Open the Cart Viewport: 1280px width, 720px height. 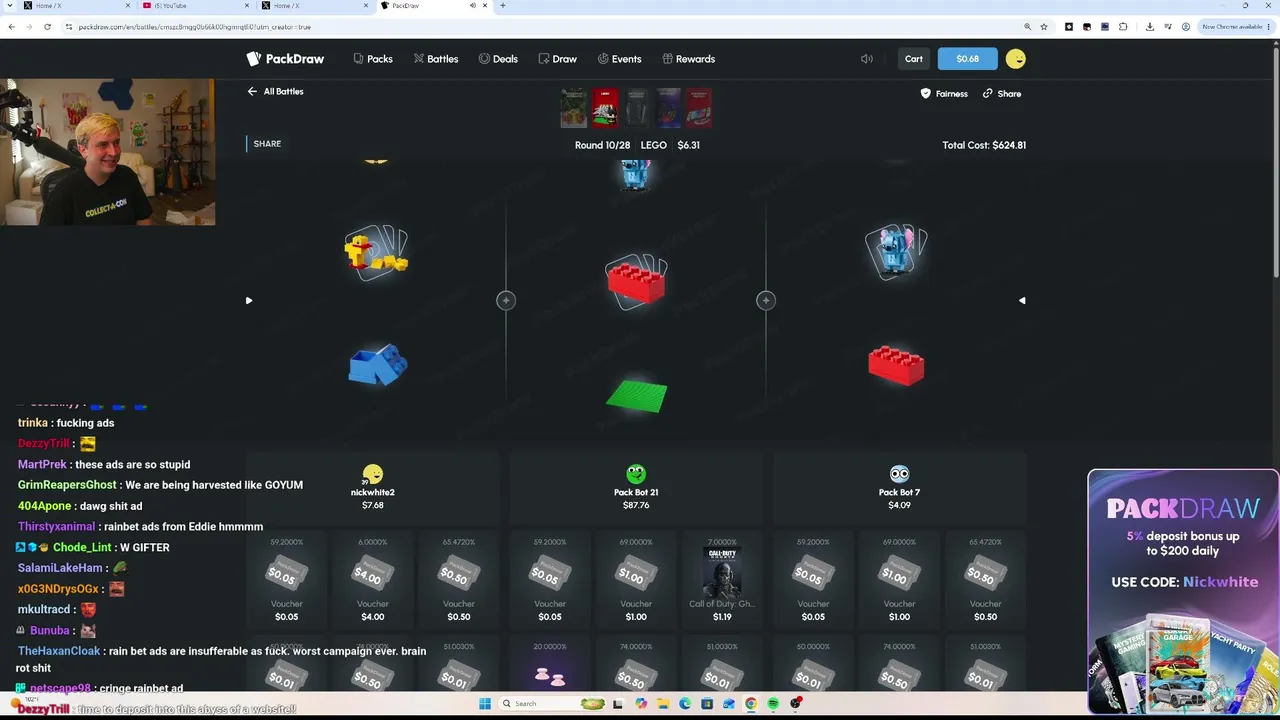click(x=914, y=59)
